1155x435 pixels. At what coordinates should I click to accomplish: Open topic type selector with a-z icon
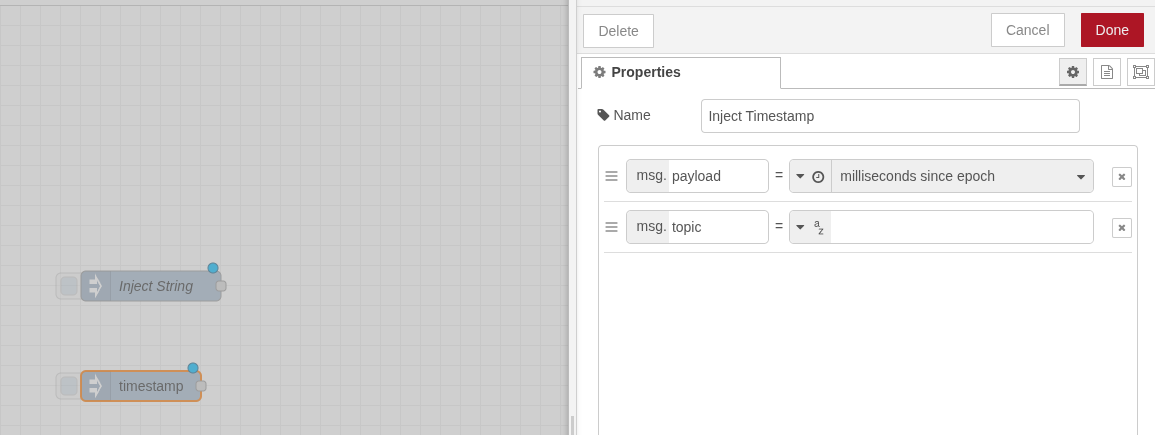[810, 227]
